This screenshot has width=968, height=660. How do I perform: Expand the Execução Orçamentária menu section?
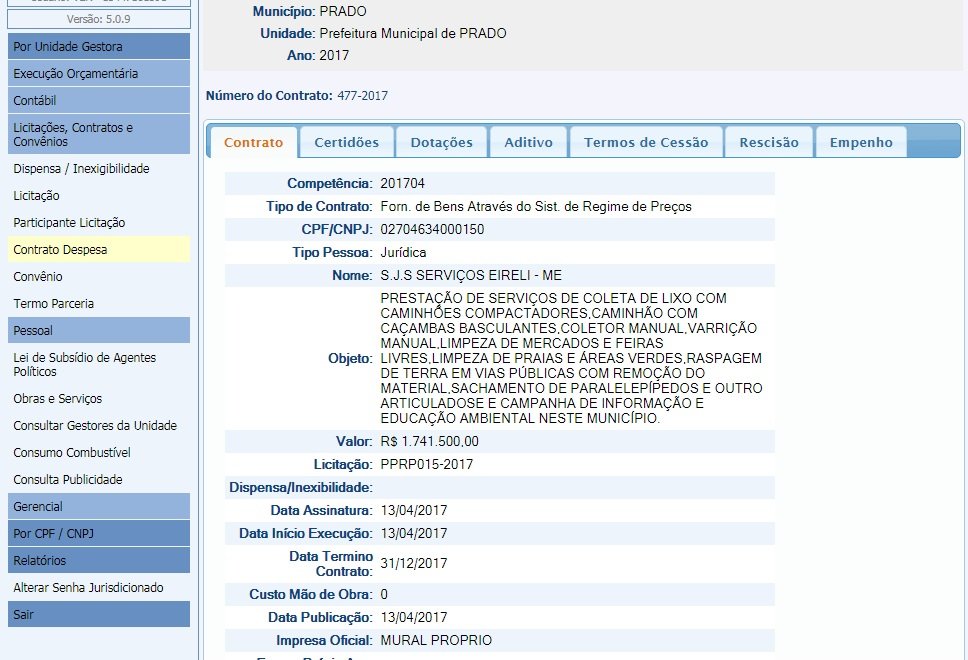pyautogui.click(x=98, y=73)
